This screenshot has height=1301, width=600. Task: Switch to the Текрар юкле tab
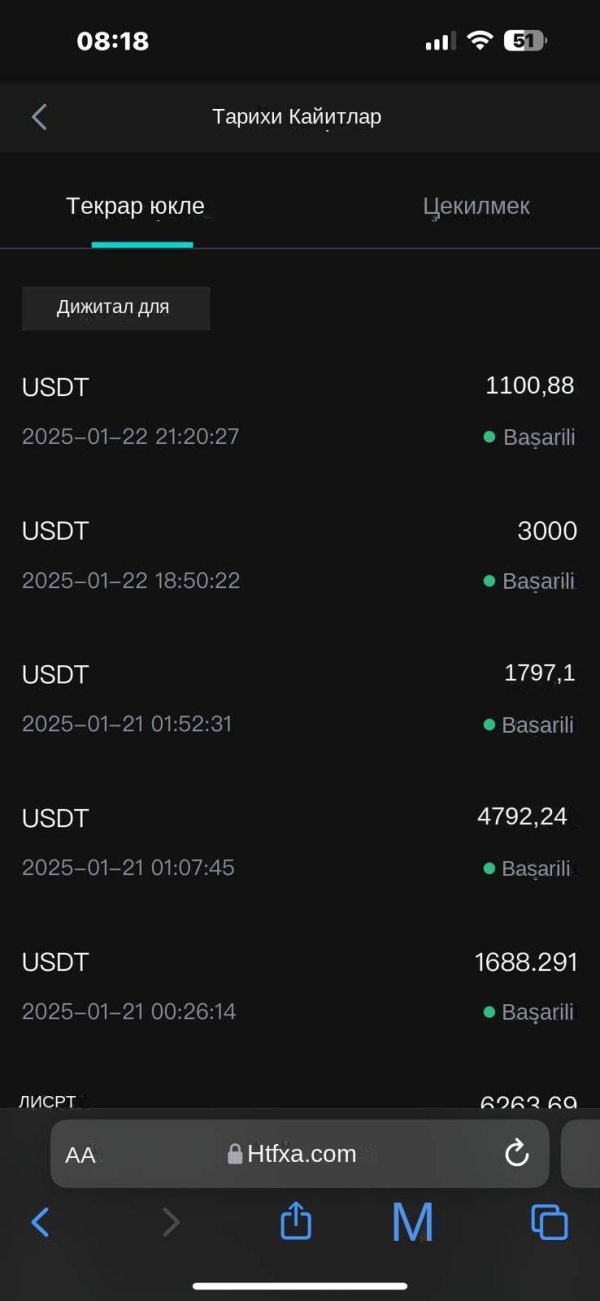[x=136, y=207]
